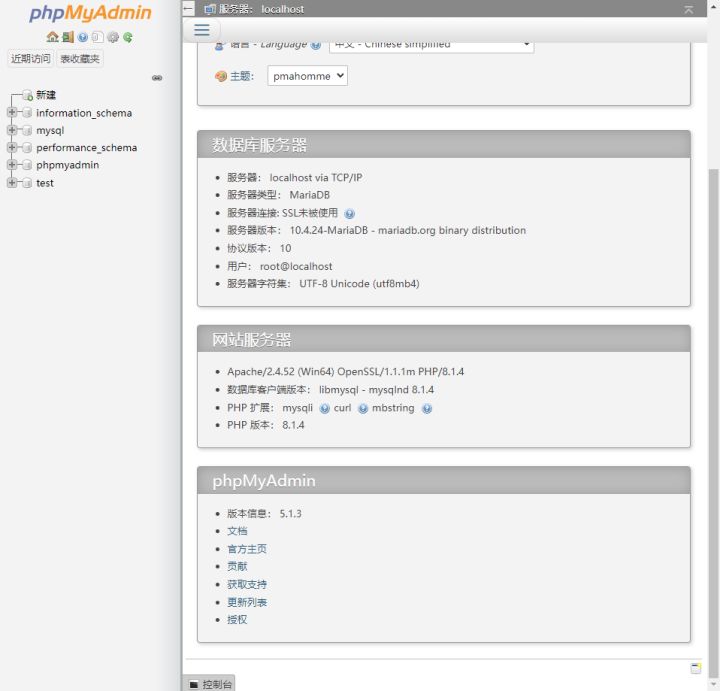This screenshot has height=691, width=720.
Task: Expand the phpmyadmin database node
Action: pyautogui.click(x=12, y=164)
